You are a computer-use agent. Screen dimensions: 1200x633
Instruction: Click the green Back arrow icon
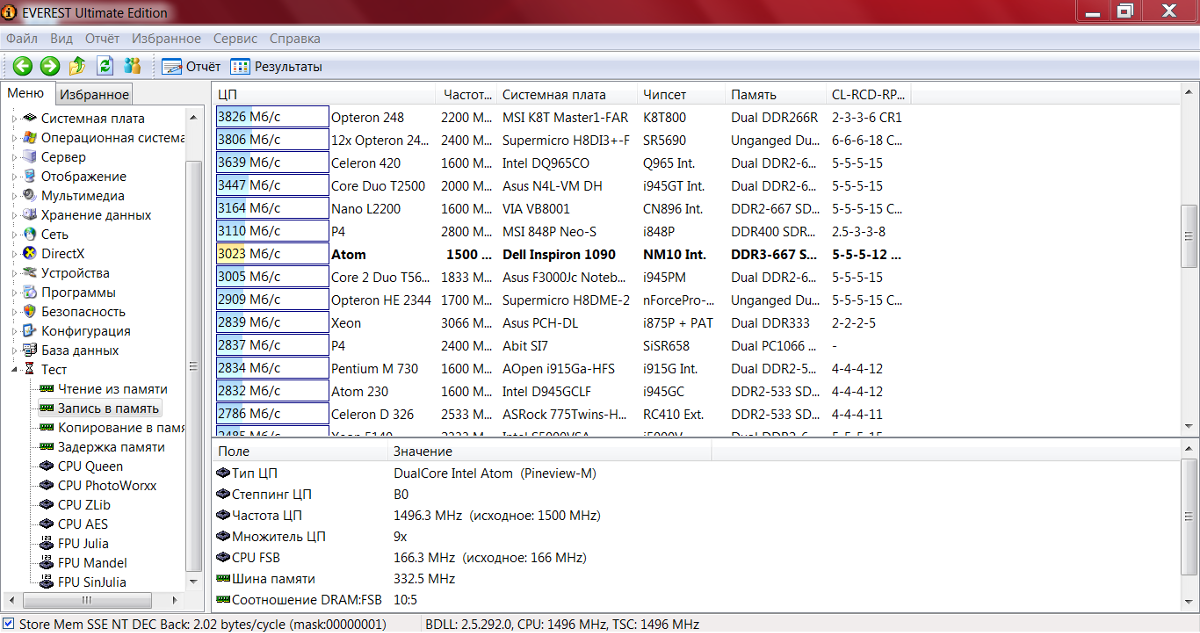22,67
